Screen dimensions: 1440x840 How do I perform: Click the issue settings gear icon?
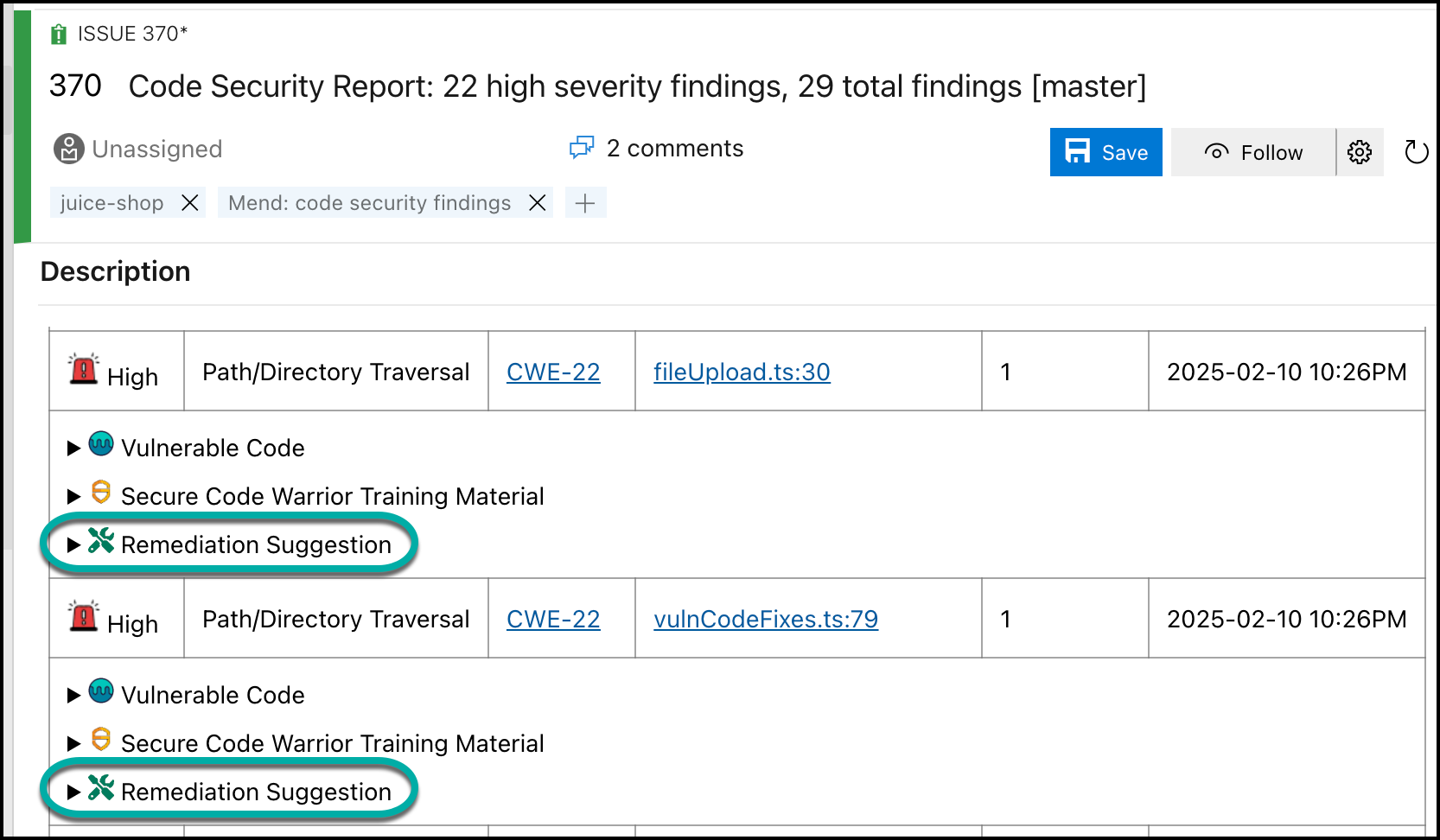point(1360,153)
